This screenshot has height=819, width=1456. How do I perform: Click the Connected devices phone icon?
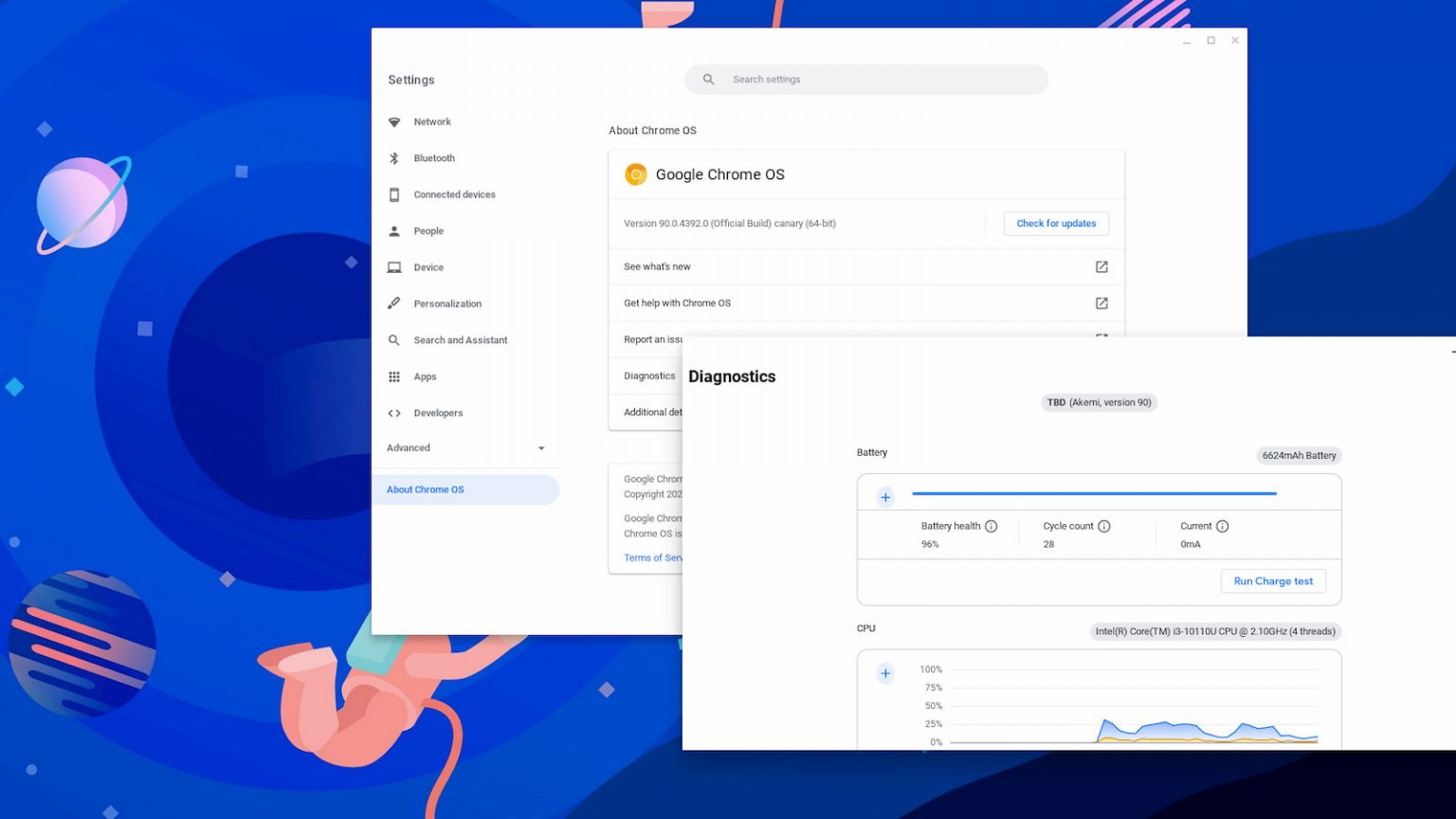pyautogui.click(x=394, y=195)
